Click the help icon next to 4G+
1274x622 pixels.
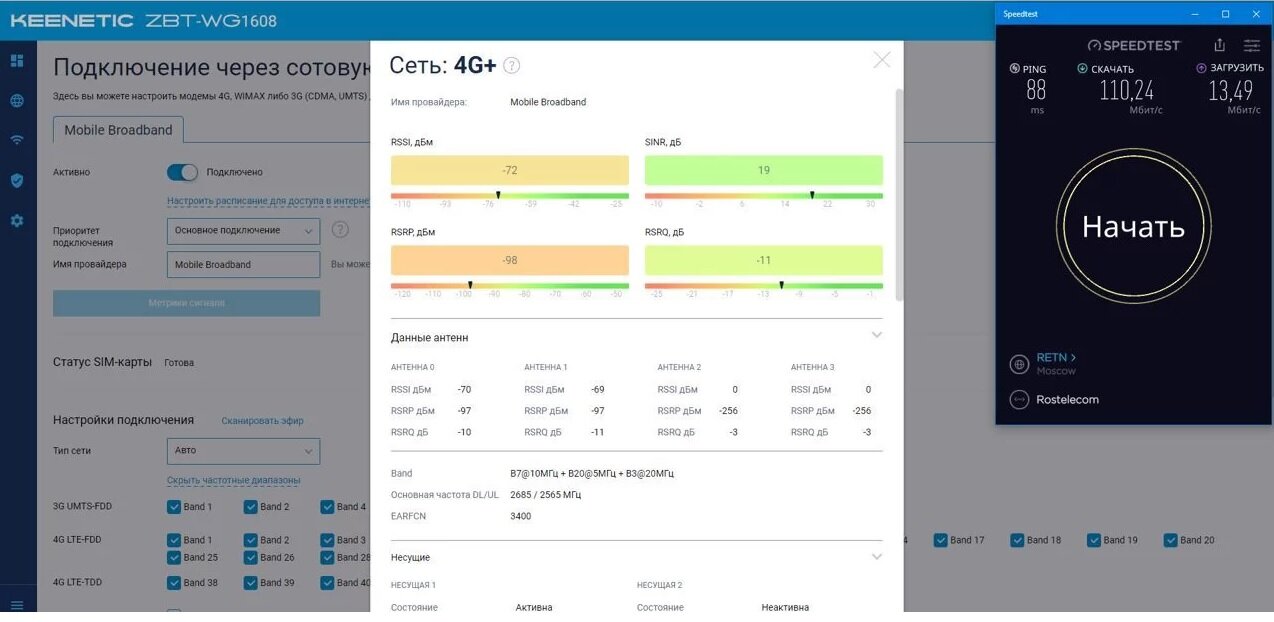pos(511,66)
